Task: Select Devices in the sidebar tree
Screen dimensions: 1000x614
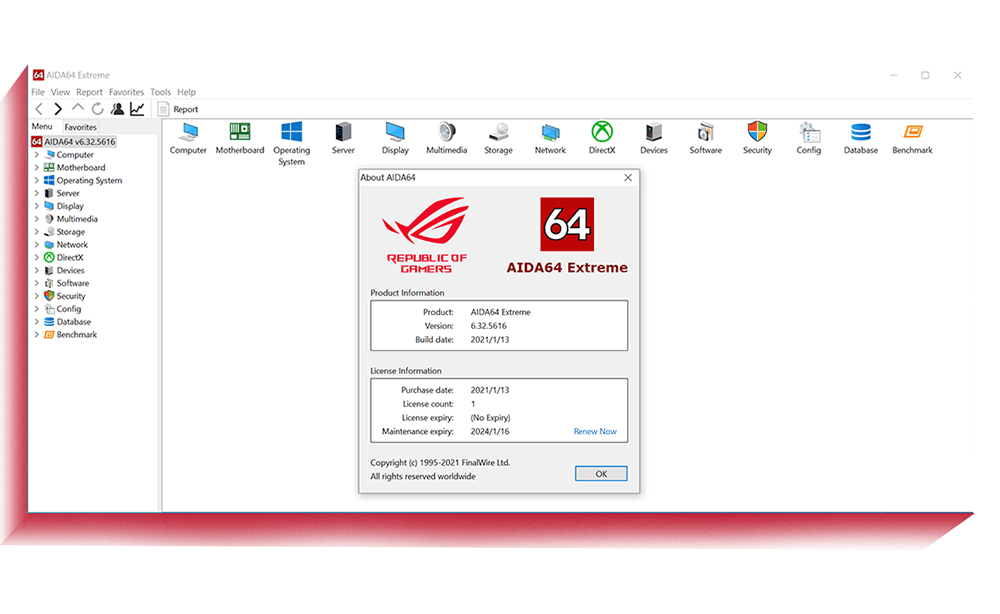Action: tap(70, 271)
